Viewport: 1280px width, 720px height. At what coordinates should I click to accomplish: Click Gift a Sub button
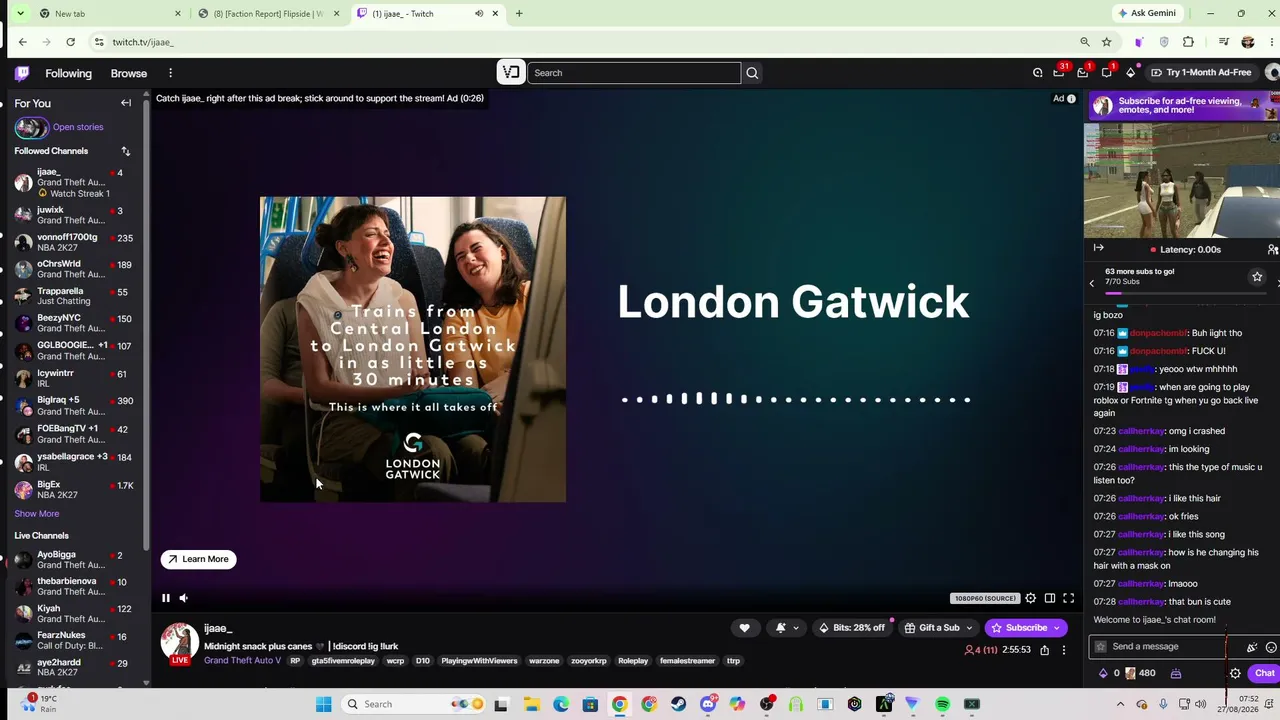coord(938,628)
